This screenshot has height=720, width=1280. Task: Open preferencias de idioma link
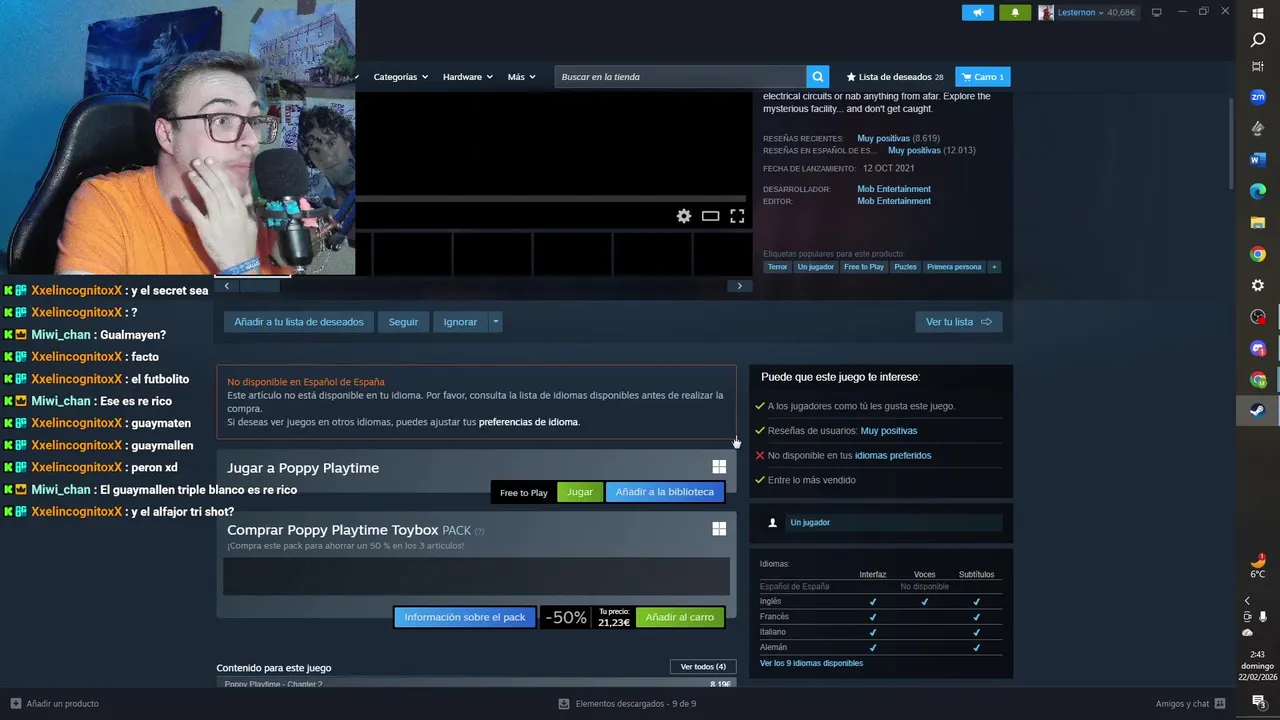(528, 422)
